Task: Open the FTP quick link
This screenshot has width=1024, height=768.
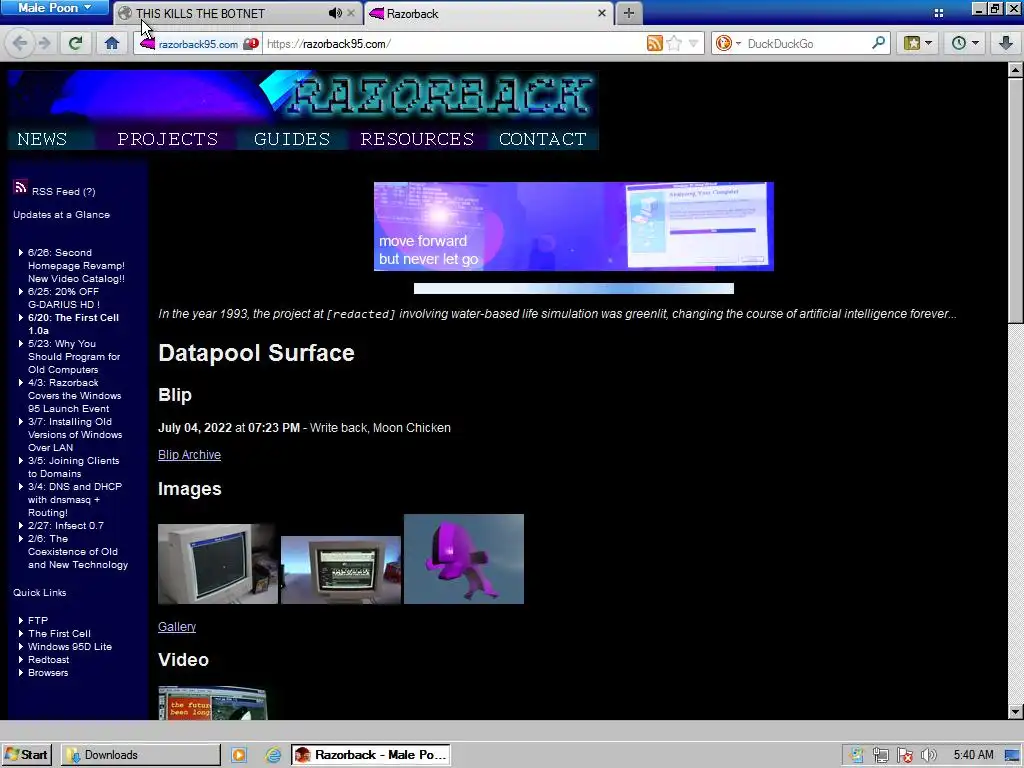Action: 38,620
